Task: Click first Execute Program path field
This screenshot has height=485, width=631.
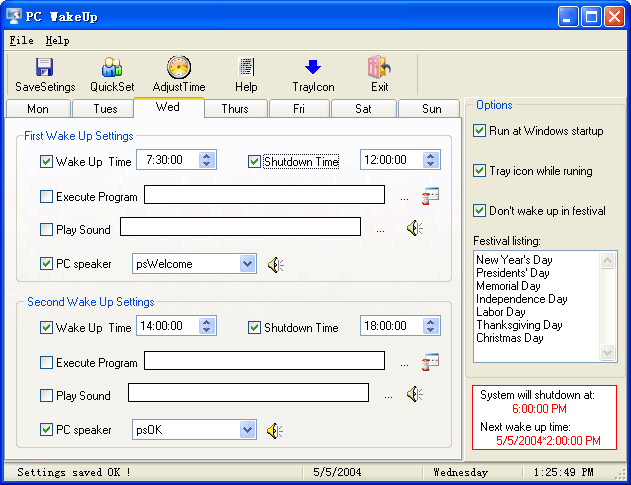Action: pos(264,195)
